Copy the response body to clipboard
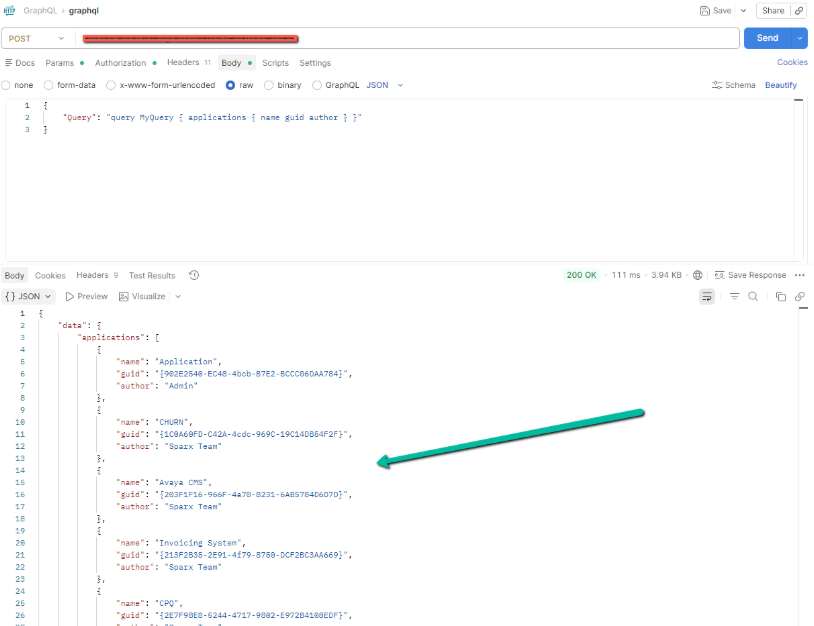This screenshot has width=814, height=626. (781, 296)
